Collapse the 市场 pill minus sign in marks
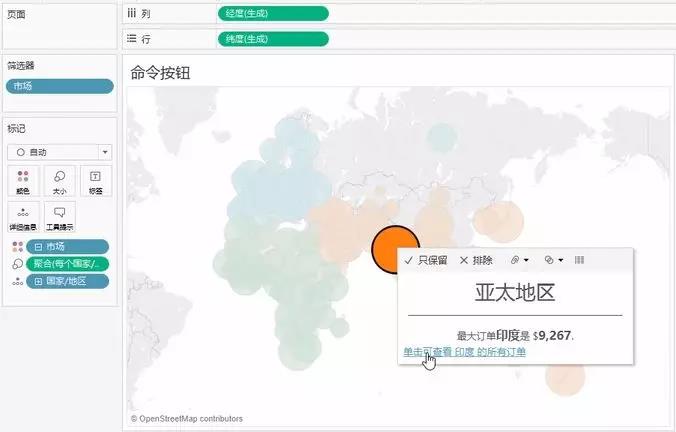This screenshot has width=676, height=432. (36, 247)
